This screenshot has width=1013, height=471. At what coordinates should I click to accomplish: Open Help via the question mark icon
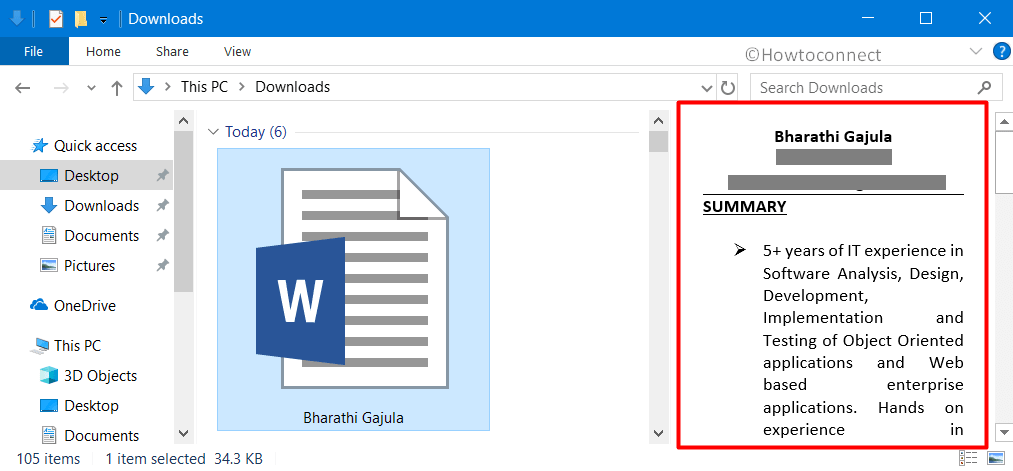tap(1000, 51)
